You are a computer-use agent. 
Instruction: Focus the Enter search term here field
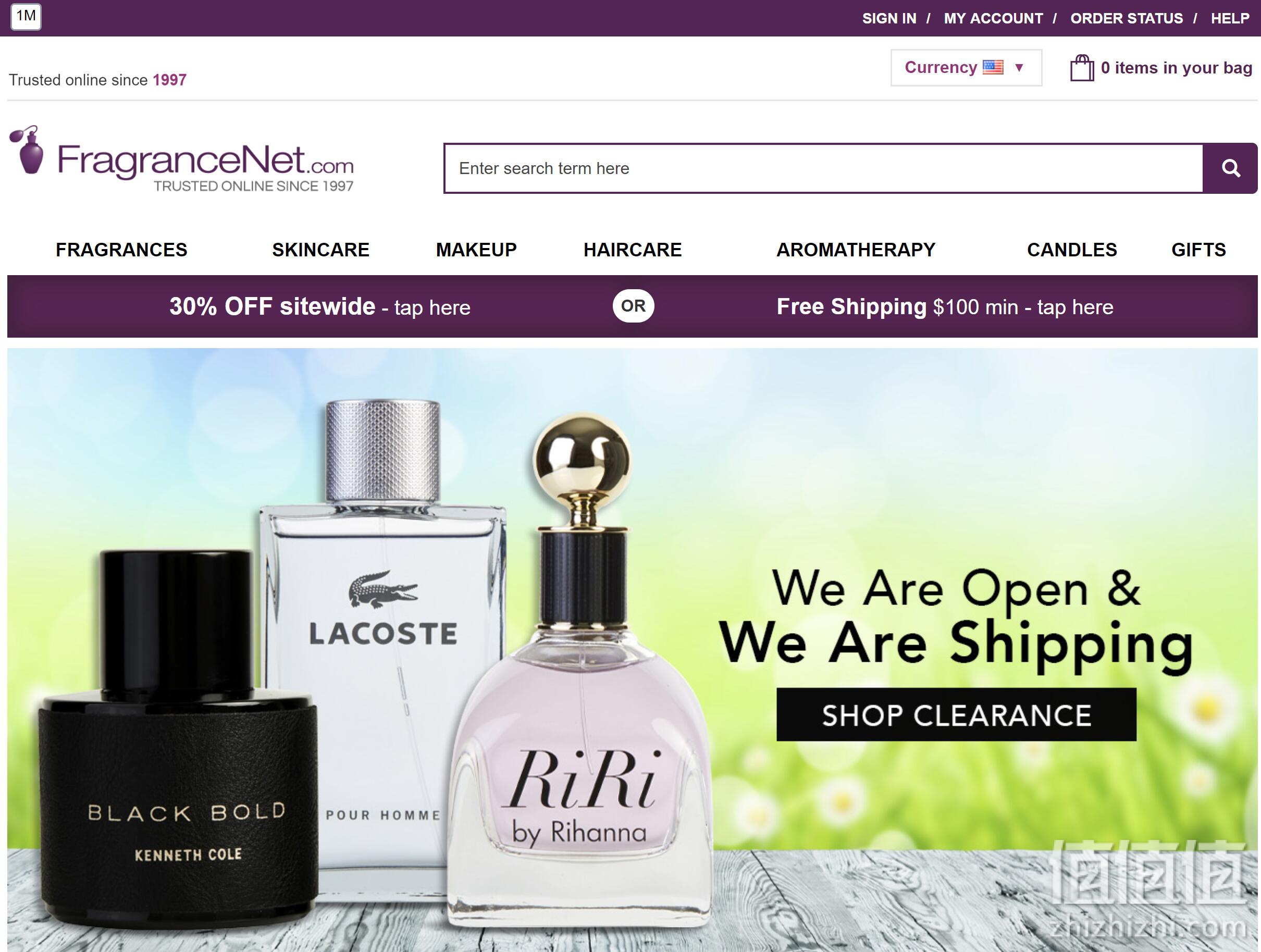(x=824, y=168)
